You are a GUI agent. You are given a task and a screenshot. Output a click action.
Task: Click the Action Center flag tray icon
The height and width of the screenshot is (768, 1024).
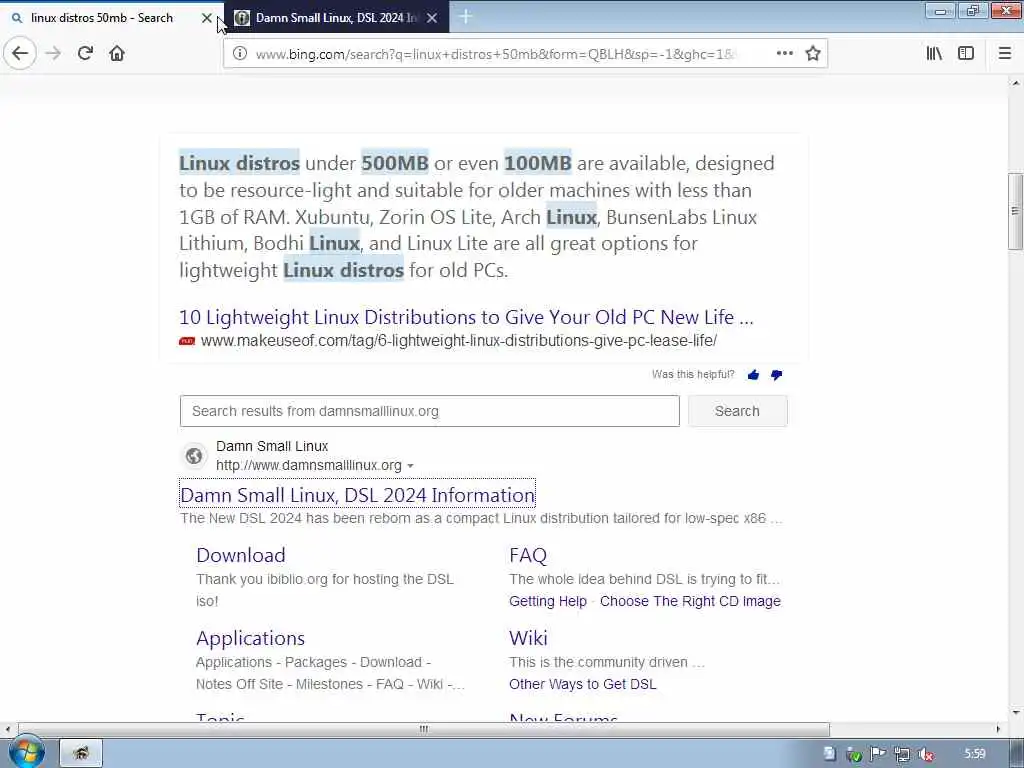click(x=878, y=754)
